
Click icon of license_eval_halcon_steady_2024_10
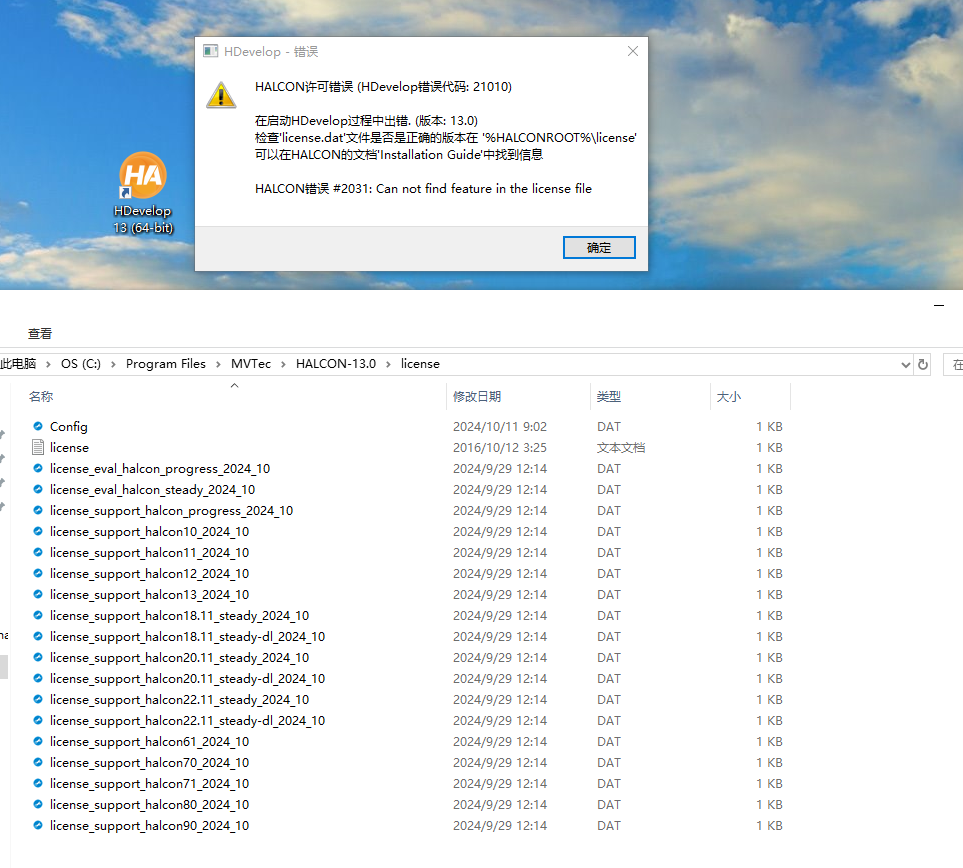point(38,489)
